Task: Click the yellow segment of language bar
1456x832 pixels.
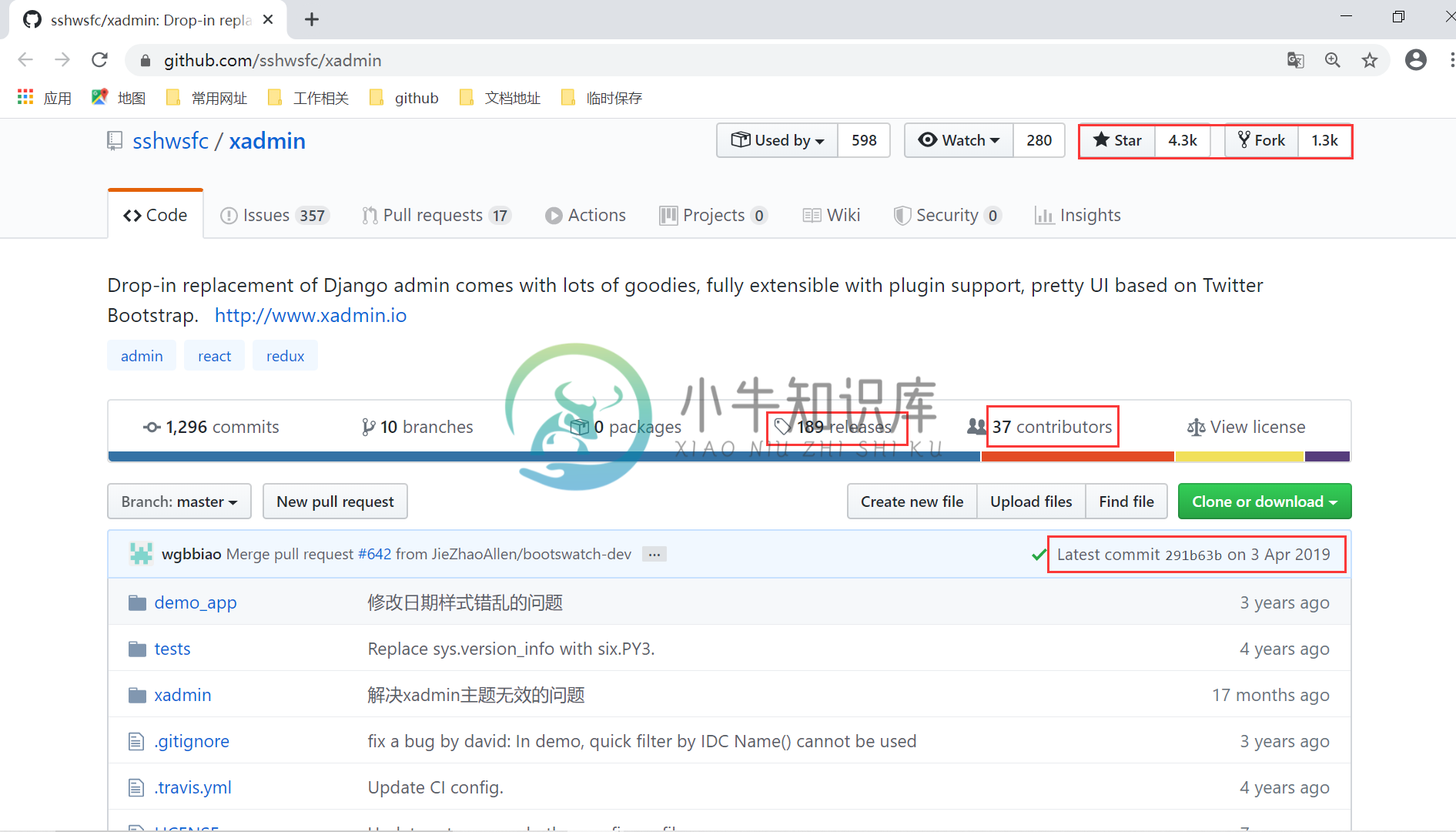Action: click(x=1240, y=457)
